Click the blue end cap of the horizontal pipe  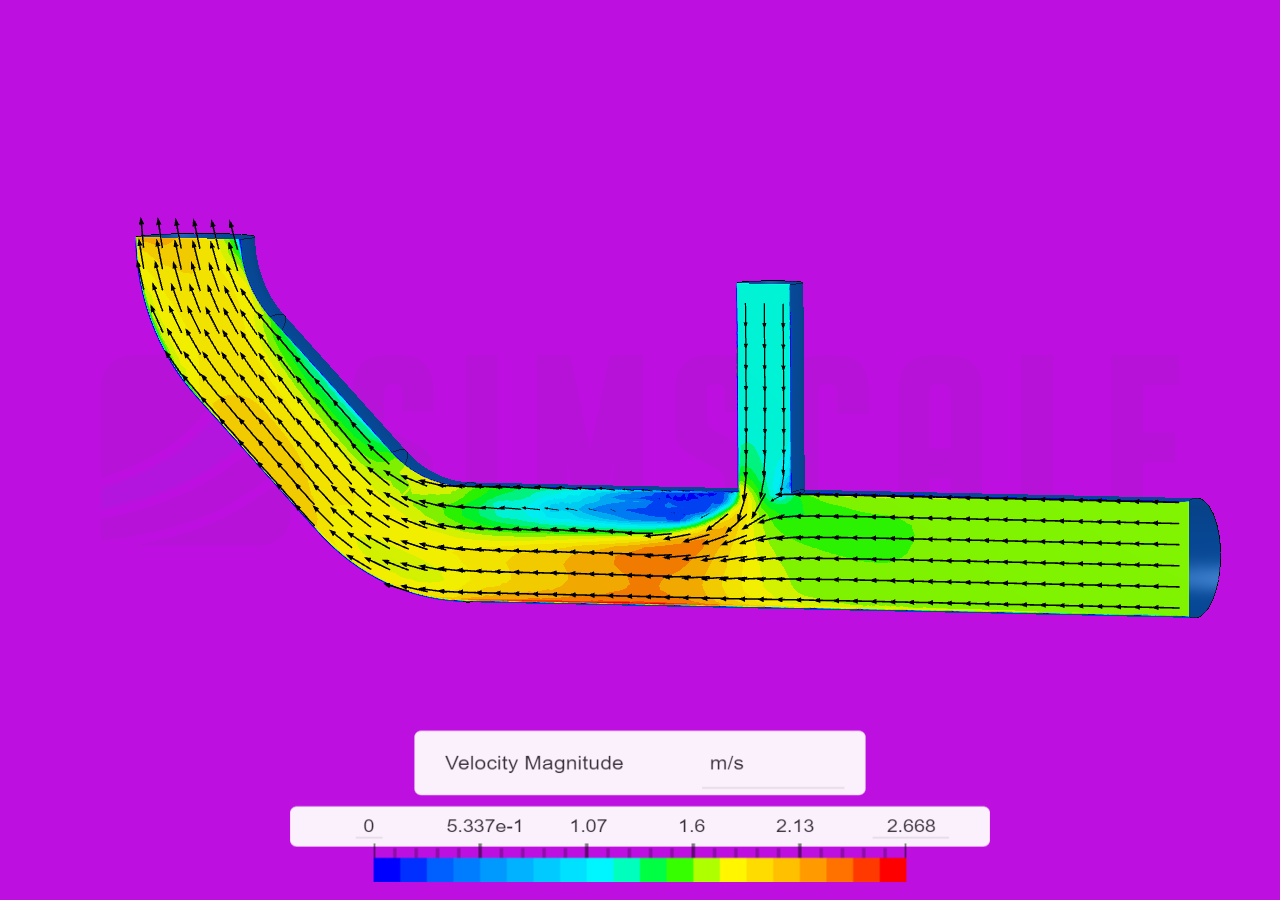[x=1205, y=558]
